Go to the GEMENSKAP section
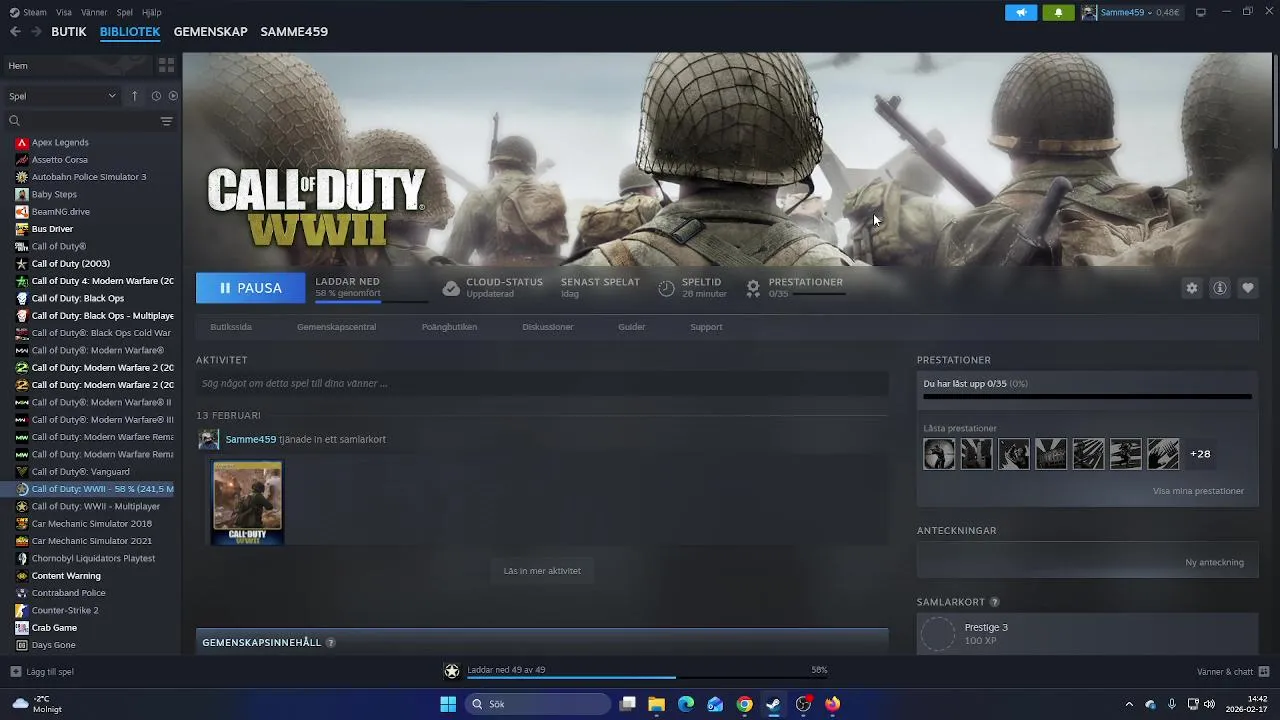Screen dimensions: 1280x720 [210, 32]
